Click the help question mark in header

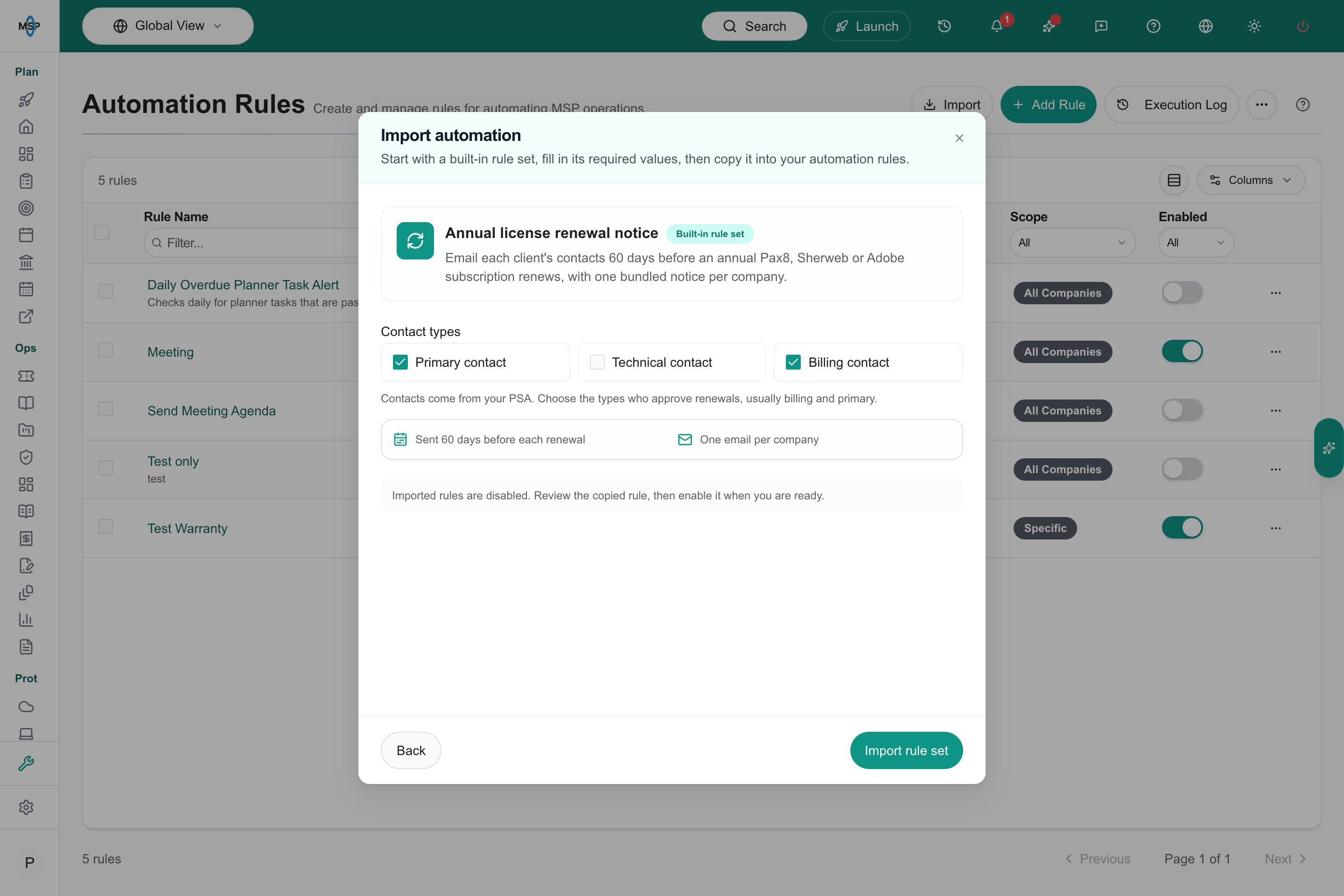click(x=1153, y=26)
